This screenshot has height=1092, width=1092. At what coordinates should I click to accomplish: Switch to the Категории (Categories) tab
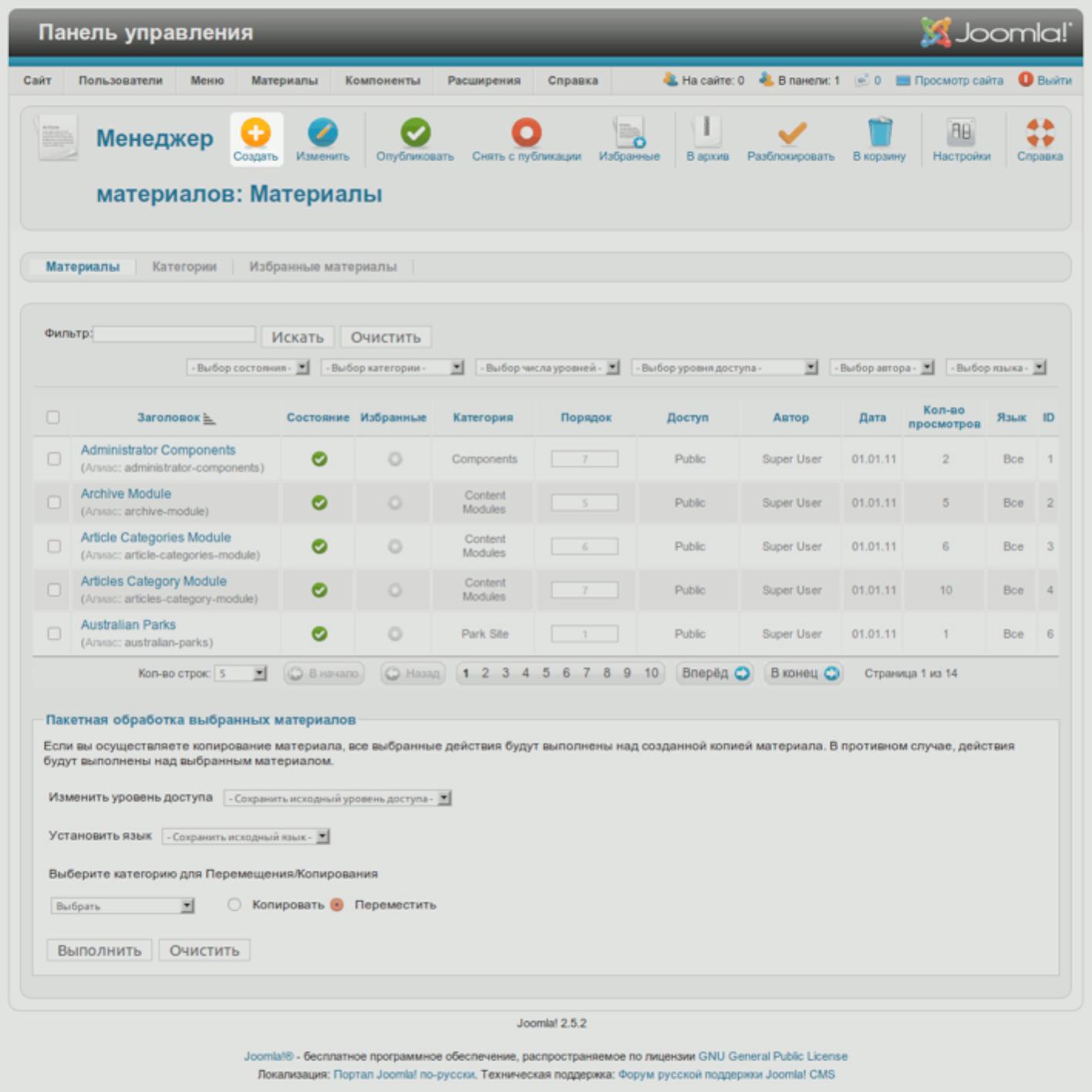pyautogui.click(x=184, y=267)
